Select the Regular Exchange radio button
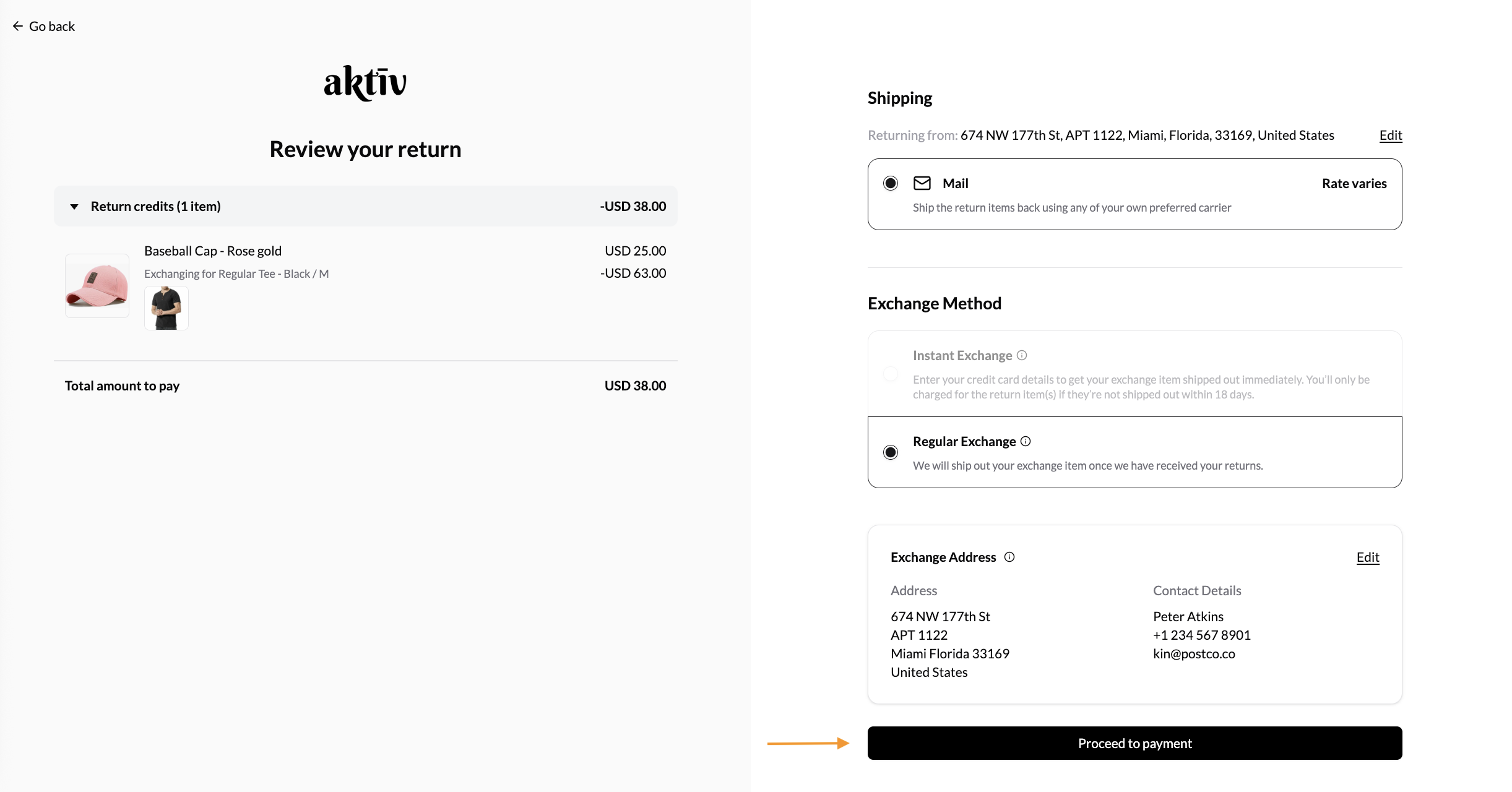The width and height of the screenshot is (1512, 792). pyautogui.click(x=891, y=452)
